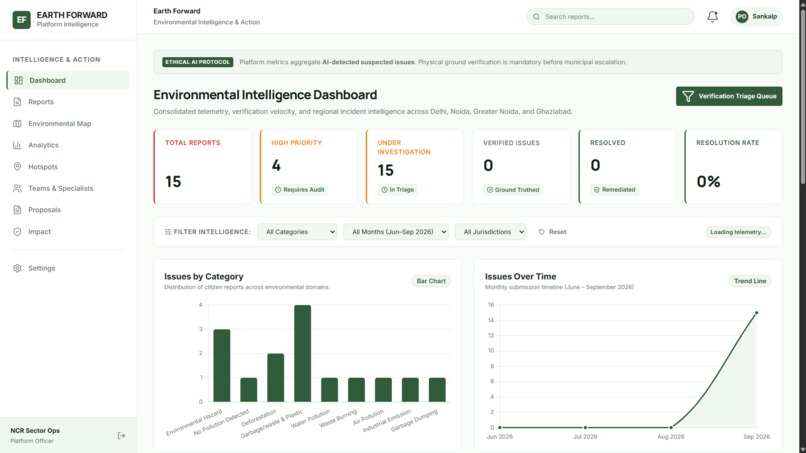This screenshot has height=453, width=806.
Task: Click the Hotspots pin icon
Action: (x=17, y=167)
